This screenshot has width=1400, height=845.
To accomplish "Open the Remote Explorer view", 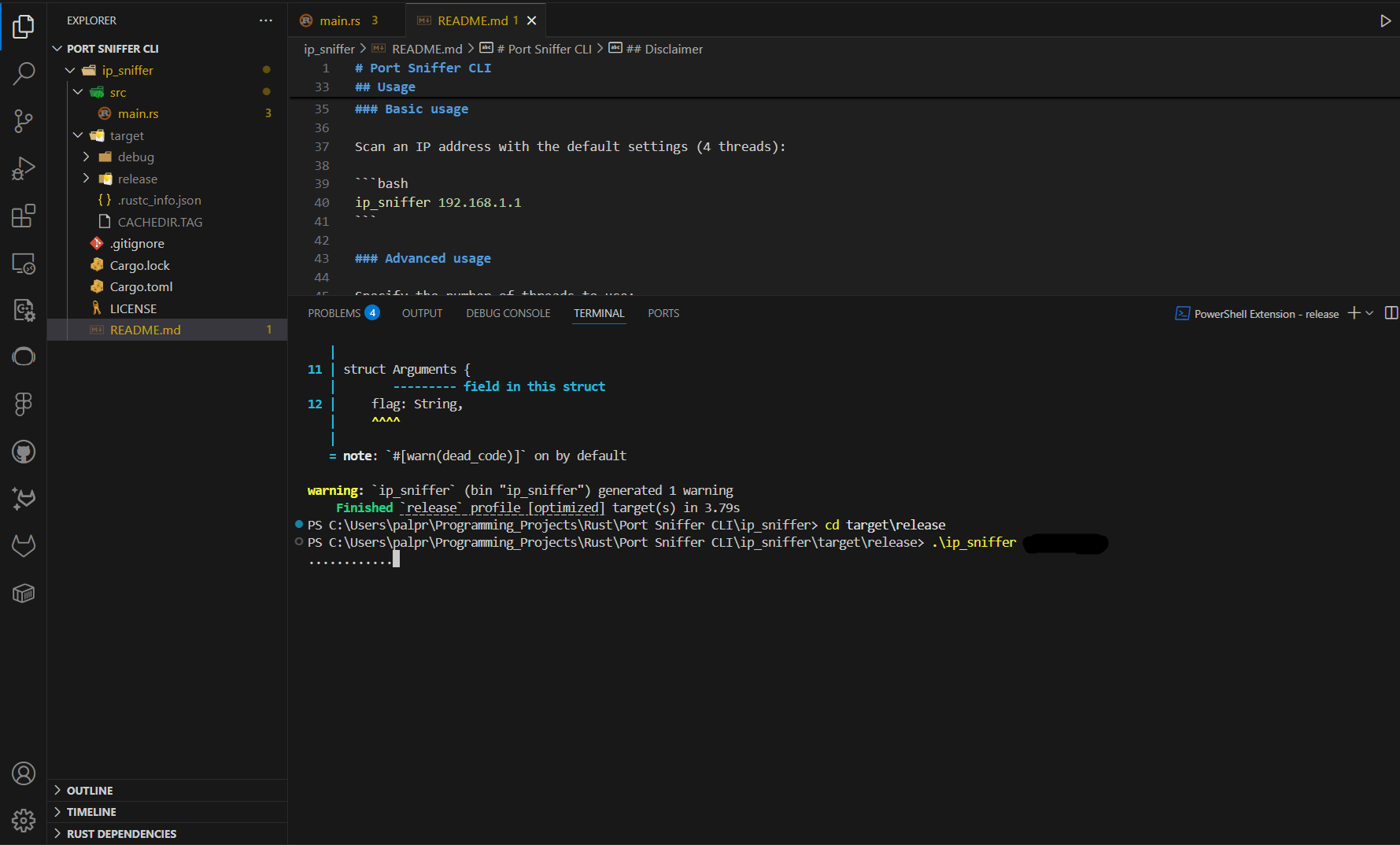I will [x=24, y=264].
